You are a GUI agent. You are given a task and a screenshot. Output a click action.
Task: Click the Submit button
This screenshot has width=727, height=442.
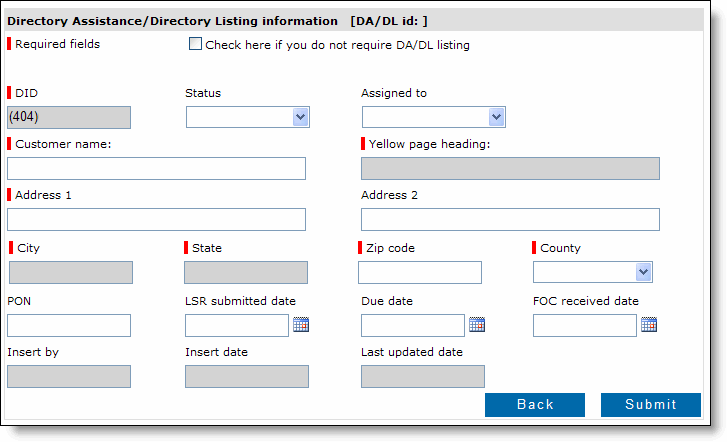[650, 404]
